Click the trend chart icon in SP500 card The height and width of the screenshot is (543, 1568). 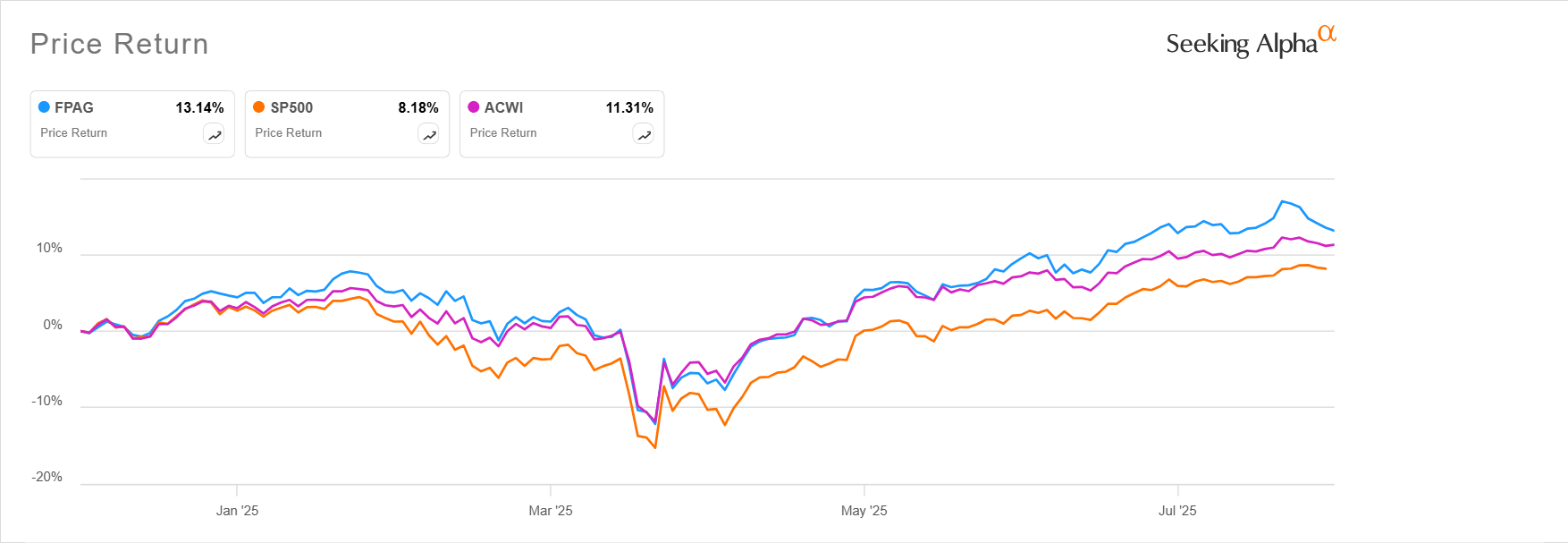click(x=429, y=135)
